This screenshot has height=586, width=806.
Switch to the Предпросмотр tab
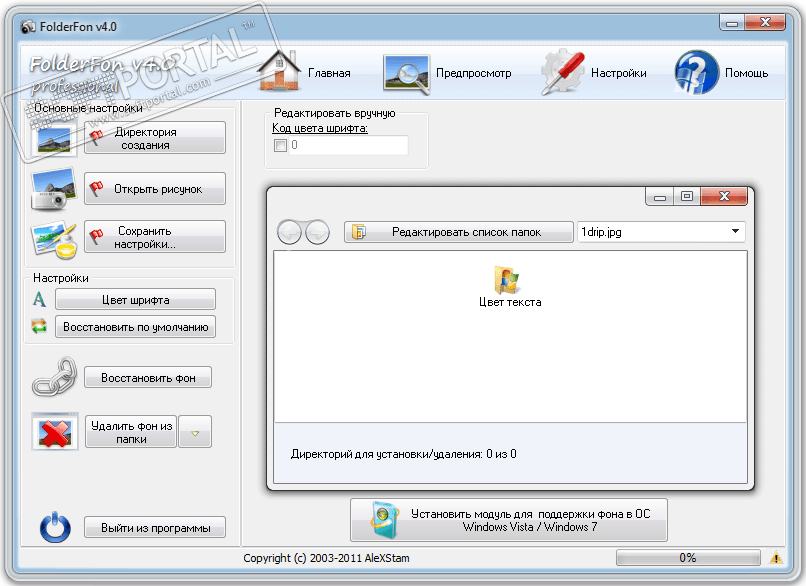tap(473, 73)
